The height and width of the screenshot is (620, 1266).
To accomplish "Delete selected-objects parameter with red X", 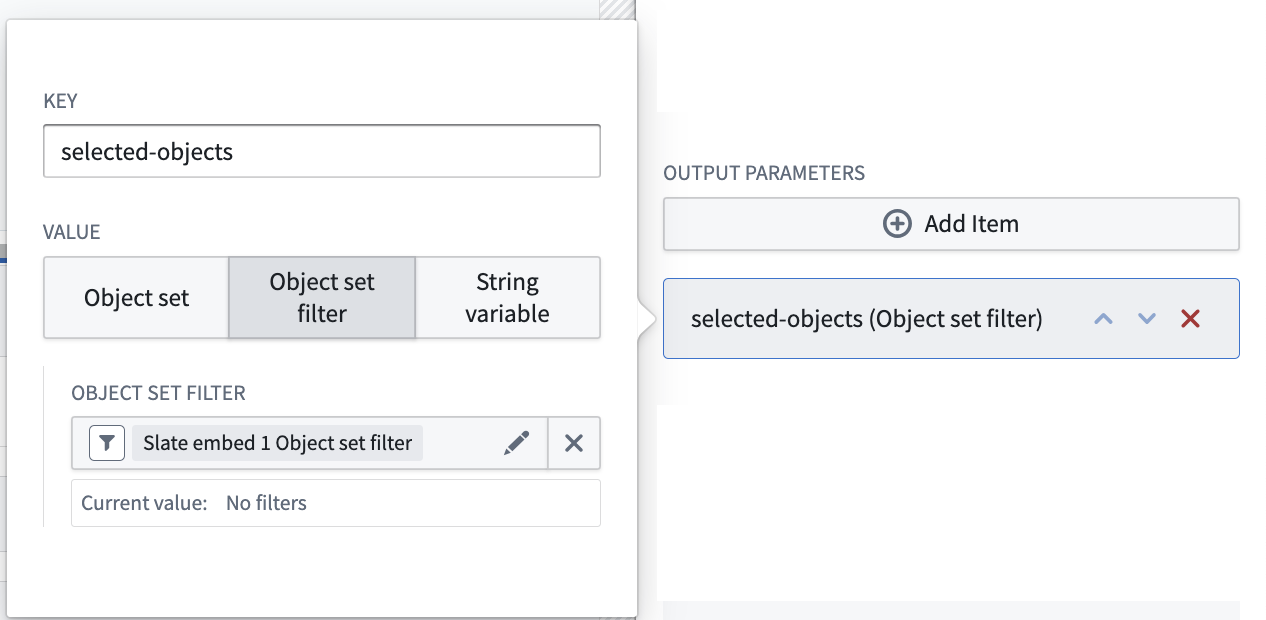I will coord(1190,319).
